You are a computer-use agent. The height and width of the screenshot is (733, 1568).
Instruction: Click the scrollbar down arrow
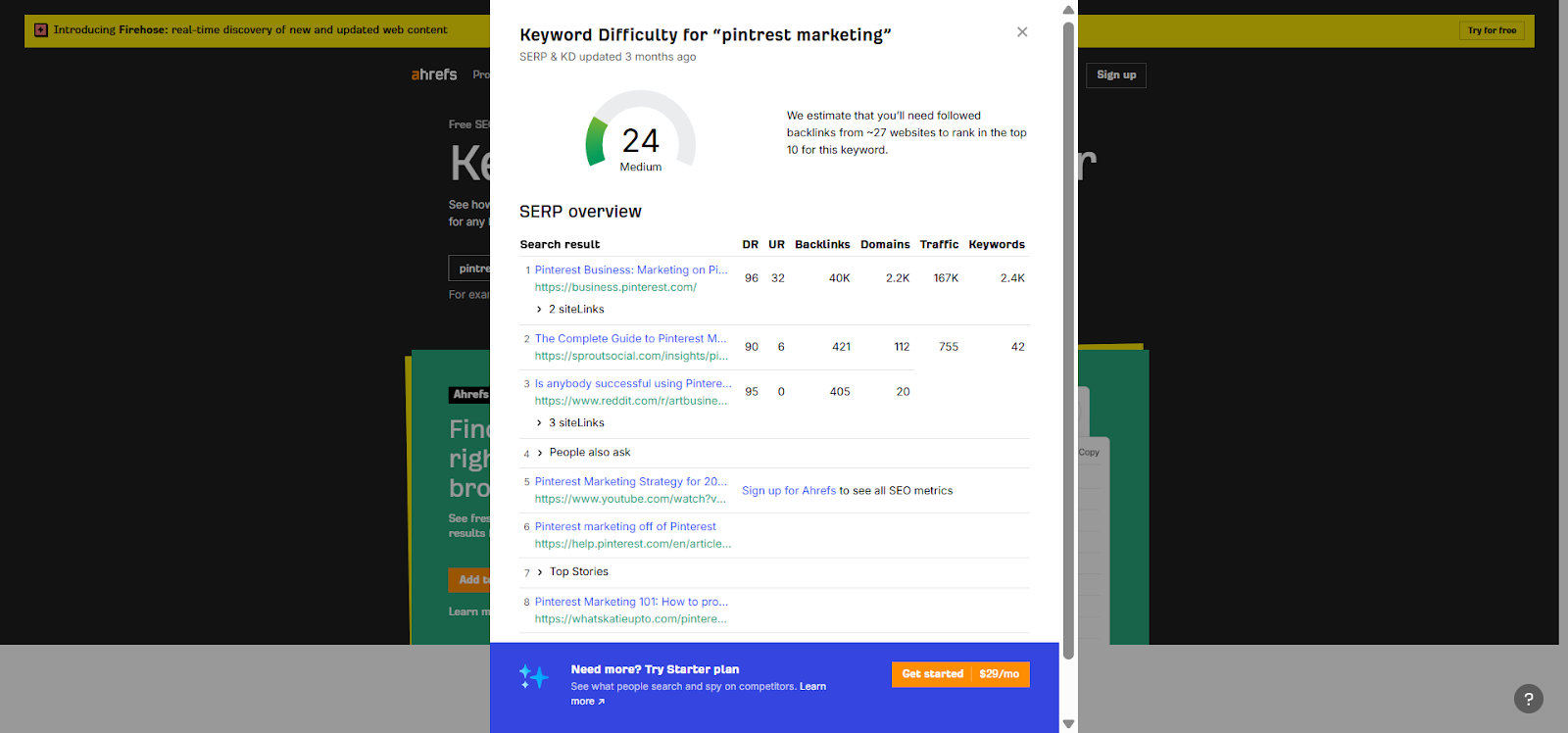click(1068, 724)
